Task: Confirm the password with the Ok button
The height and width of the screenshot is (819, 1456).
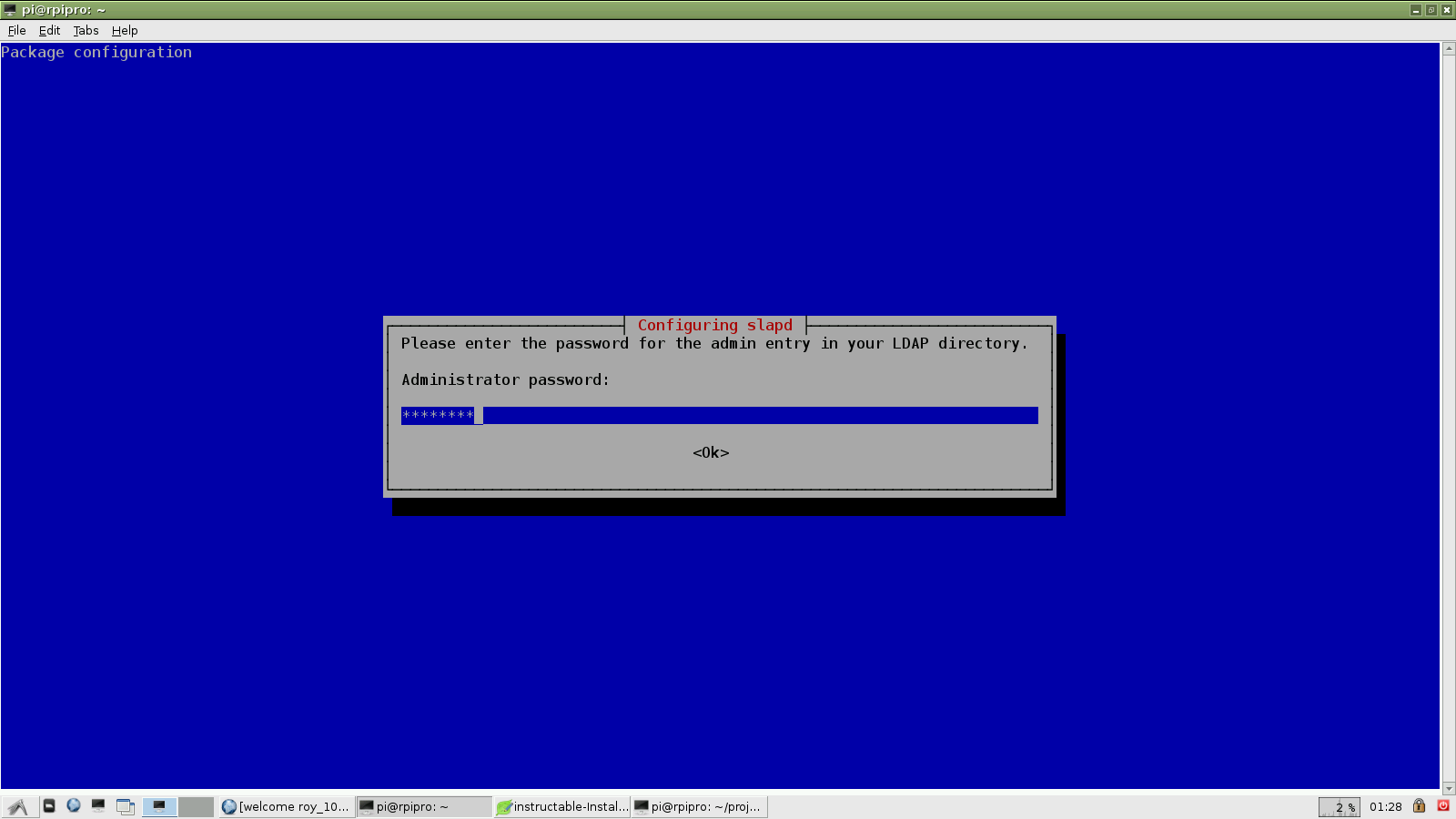Action: pyautogui.click(x=711, y=452)
